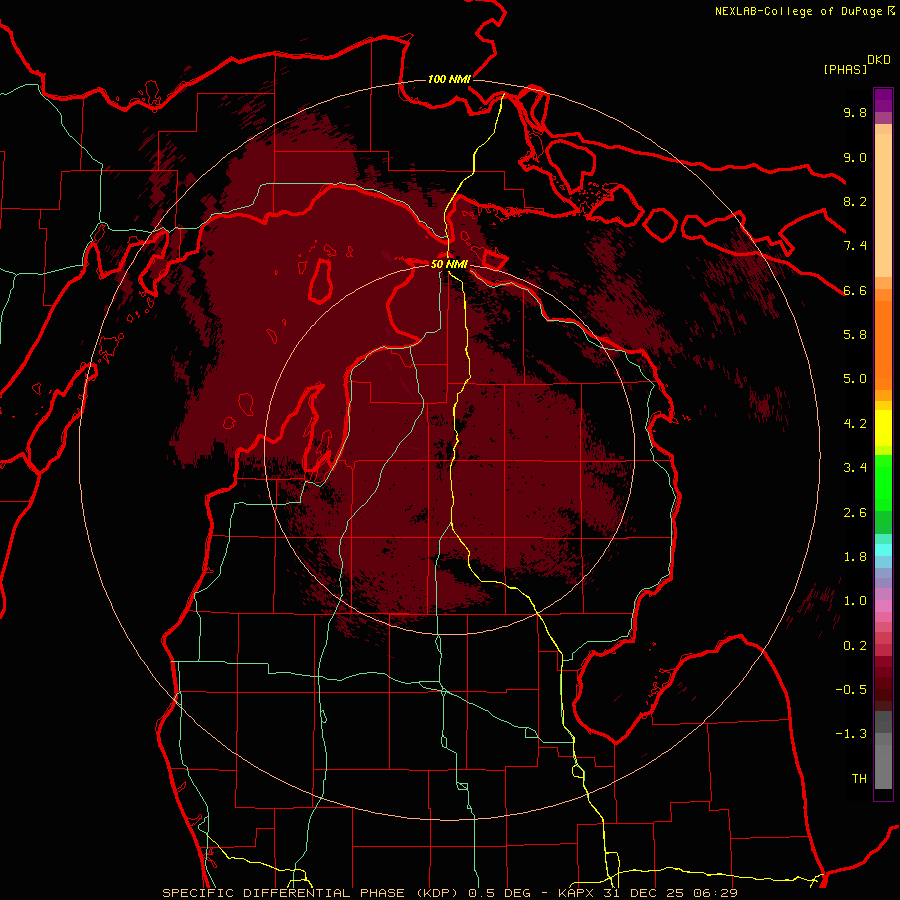Select the 9.0 value on the scale
The image size is (900, 900).
(855, 157)
